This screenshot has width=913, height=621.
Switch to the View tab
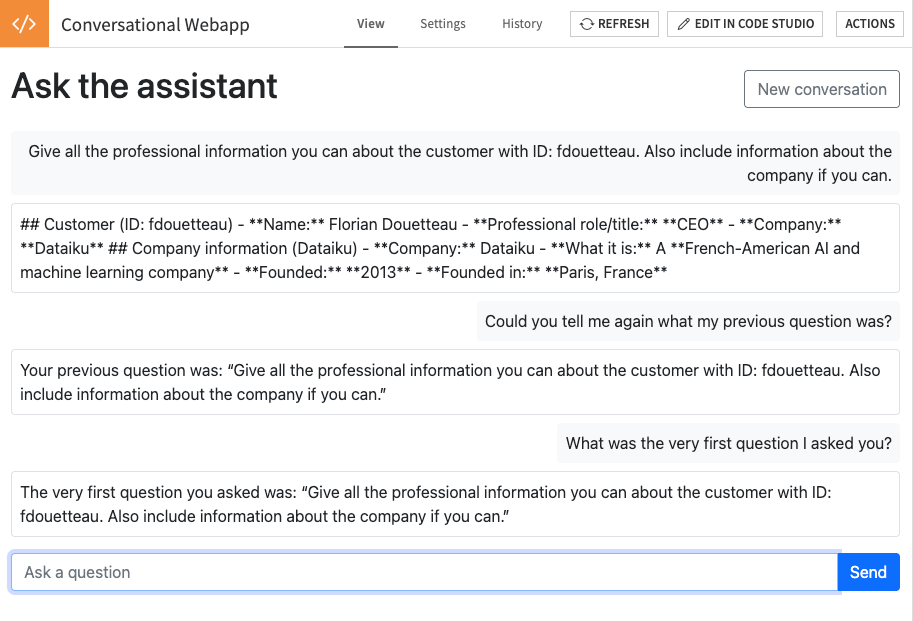pyautogui.click(x=370, y=24)
